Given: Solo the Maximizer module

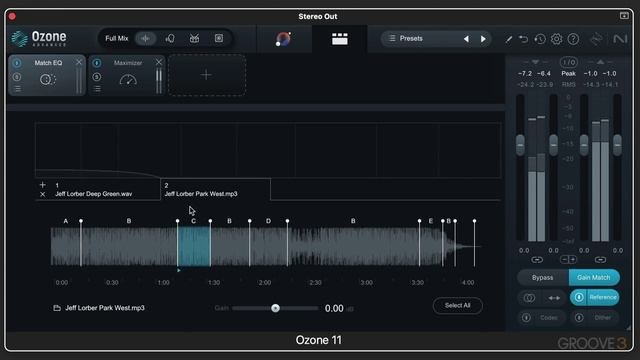Looking at the screenshot, I should click(97, 77).
